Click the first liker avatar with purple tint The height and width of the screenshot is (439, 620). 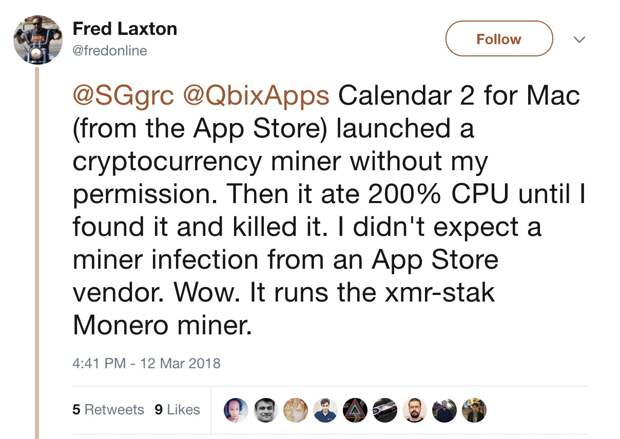[x=235, y=410]
